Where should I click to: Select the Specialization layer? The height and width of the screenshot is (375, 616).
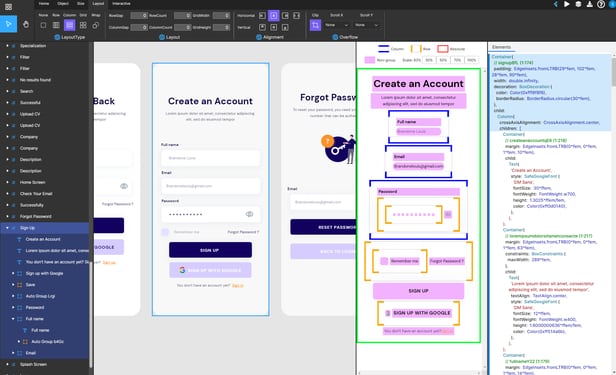pos(33,46)
